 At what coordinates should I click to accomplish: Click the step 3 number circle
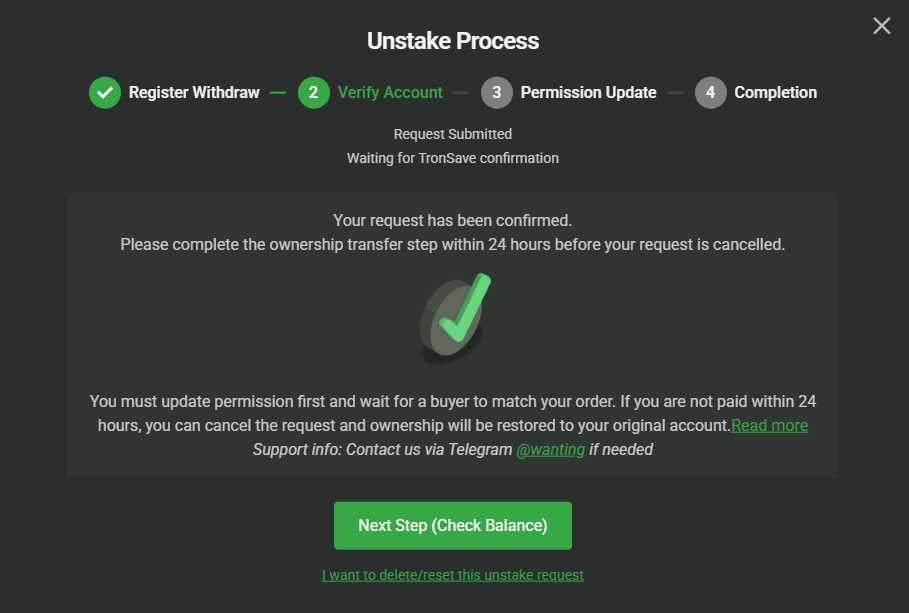pyautogui.click(x=496, y=93)
